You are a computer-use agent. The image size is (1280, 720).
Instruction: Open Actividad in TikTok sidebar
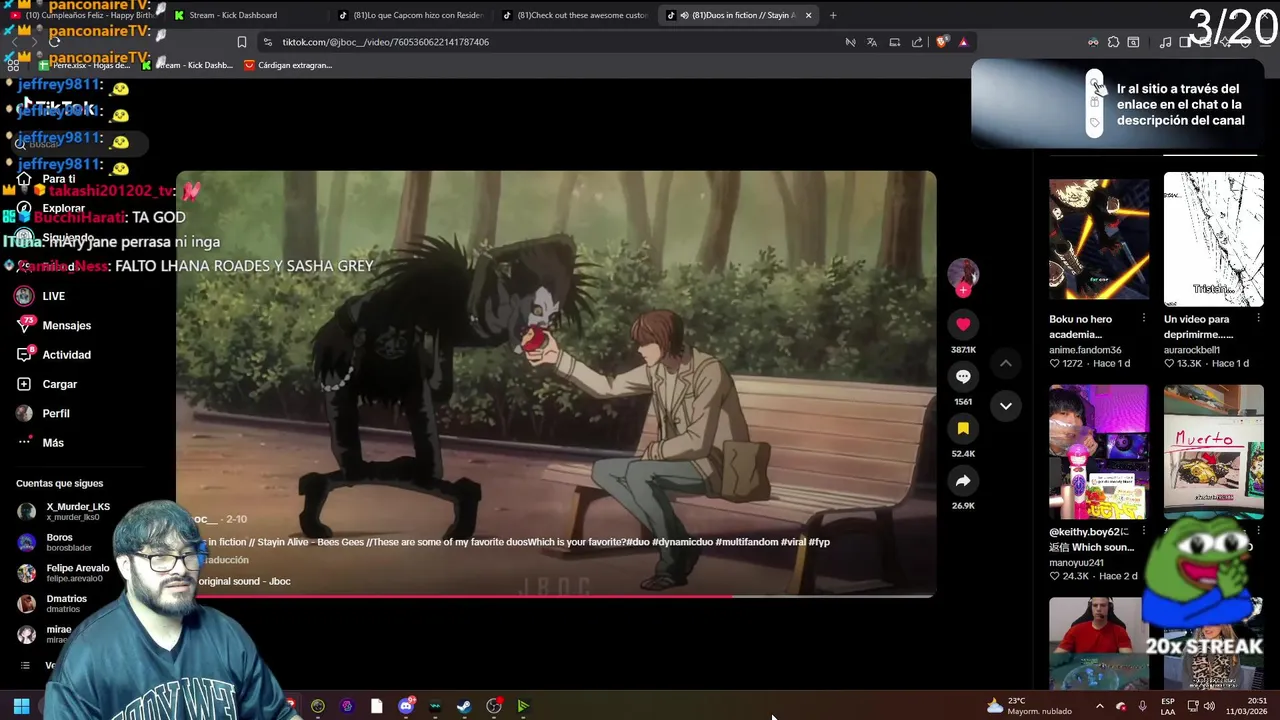(x=54, y=355)
